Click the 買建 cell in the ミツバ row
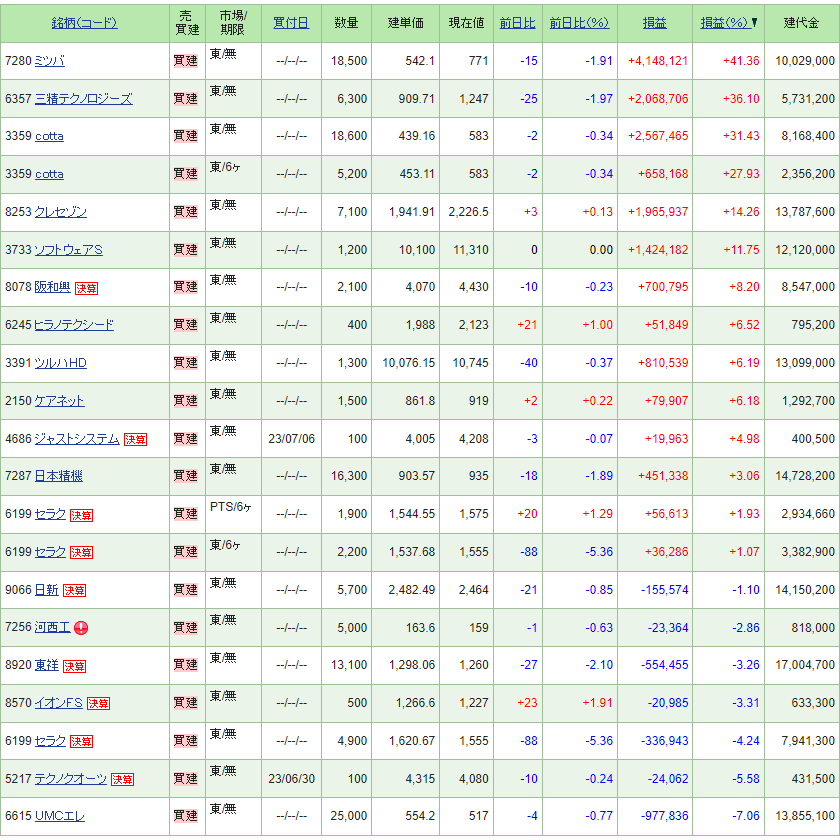Viewport: 840px width, 840px height. [186, 61]
